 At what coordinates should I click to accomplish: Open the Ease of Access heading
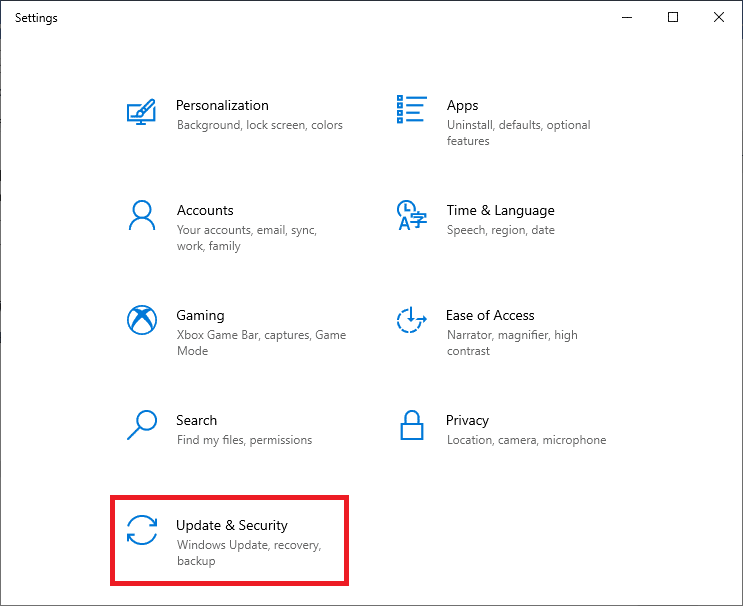point(490,315)
